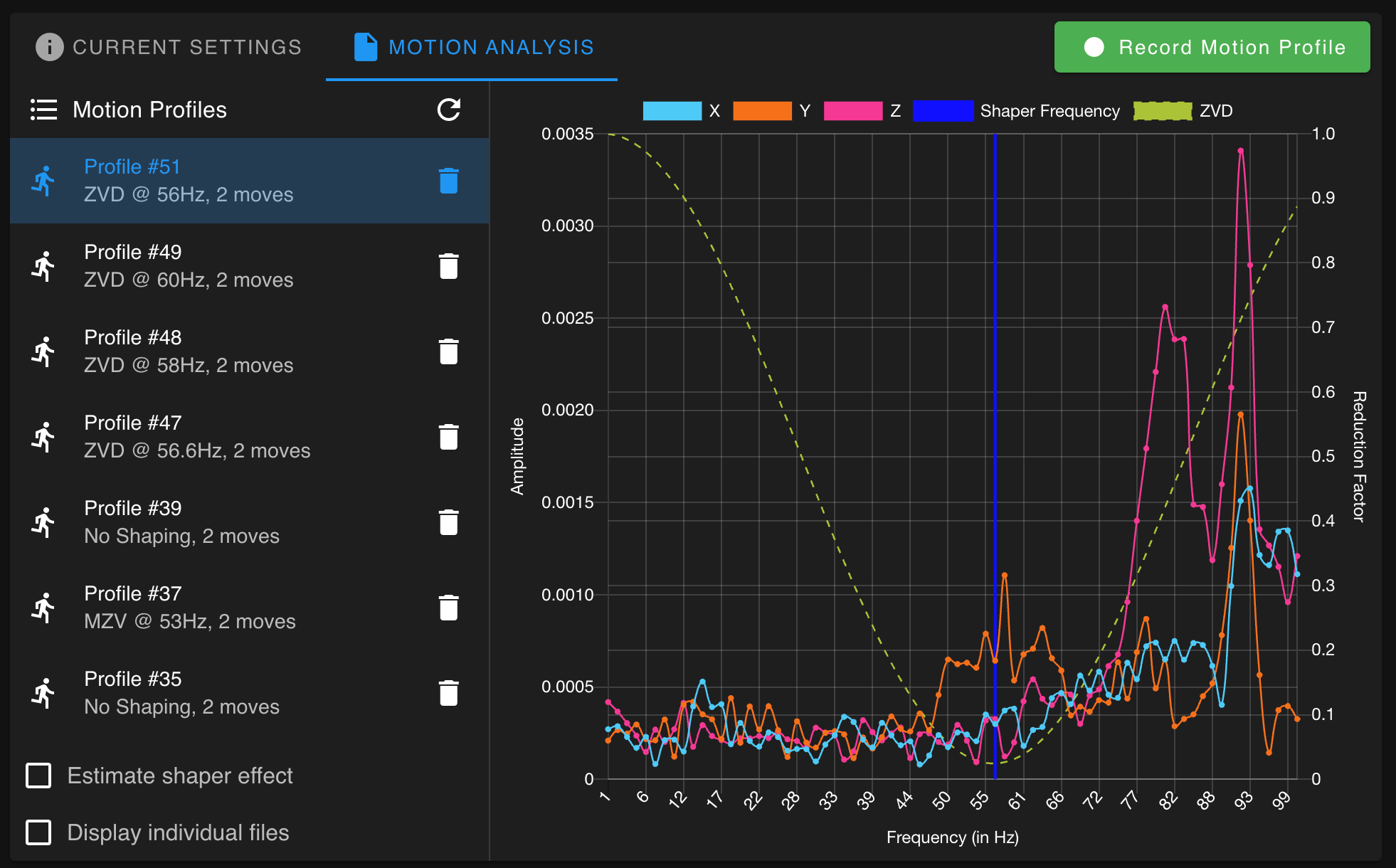Start Record Motion Profile
The image size is (1396, 868).
coord(1212,47)
